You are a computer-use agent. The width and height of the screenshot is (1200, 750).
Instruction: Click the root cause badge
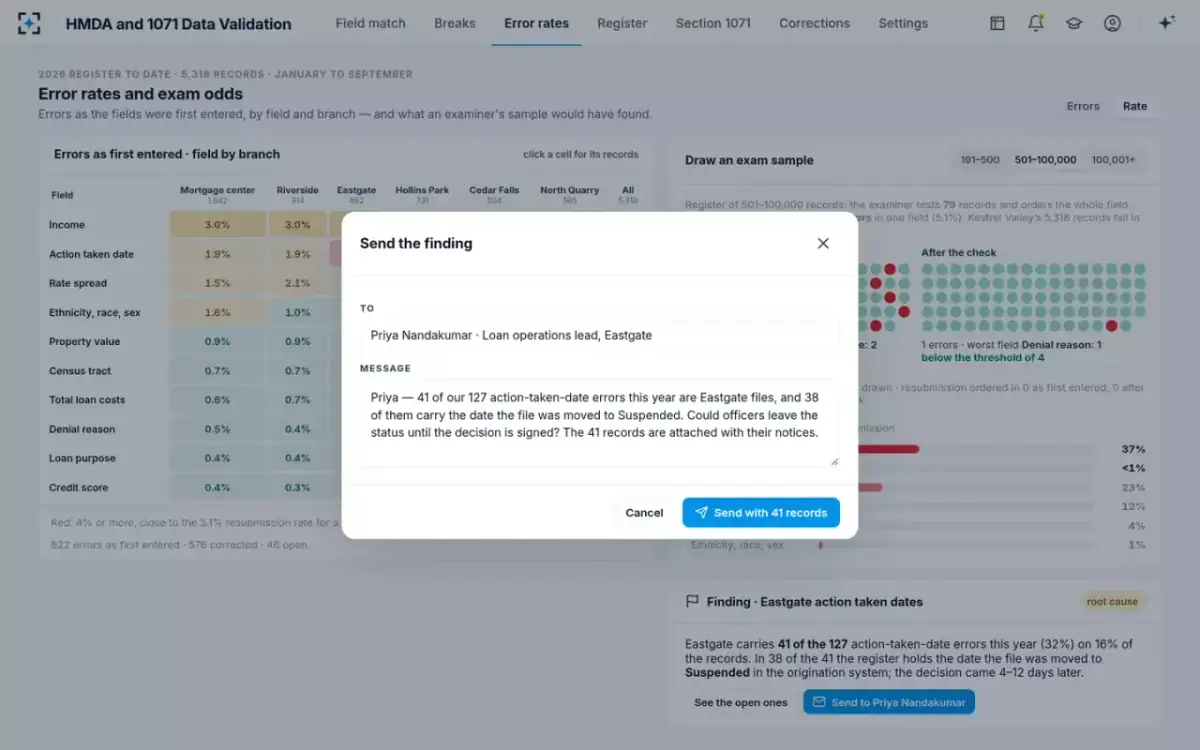[1113, 602]
